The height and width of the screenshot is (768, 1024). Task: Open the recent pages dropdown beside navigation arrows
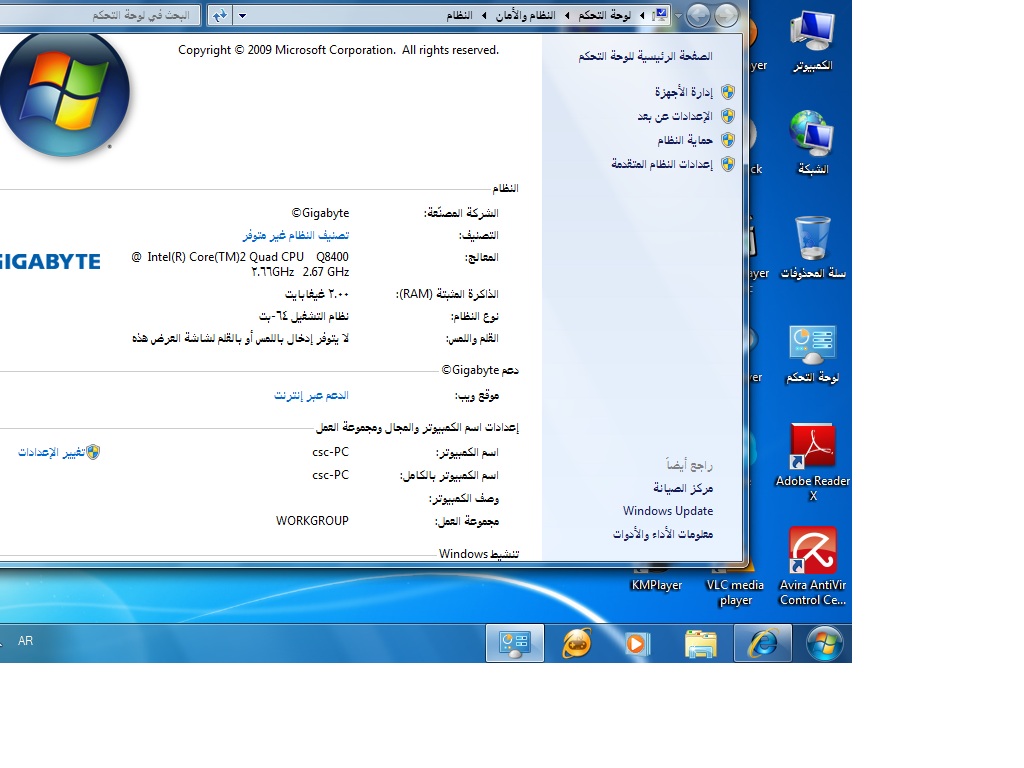(678, 16)
